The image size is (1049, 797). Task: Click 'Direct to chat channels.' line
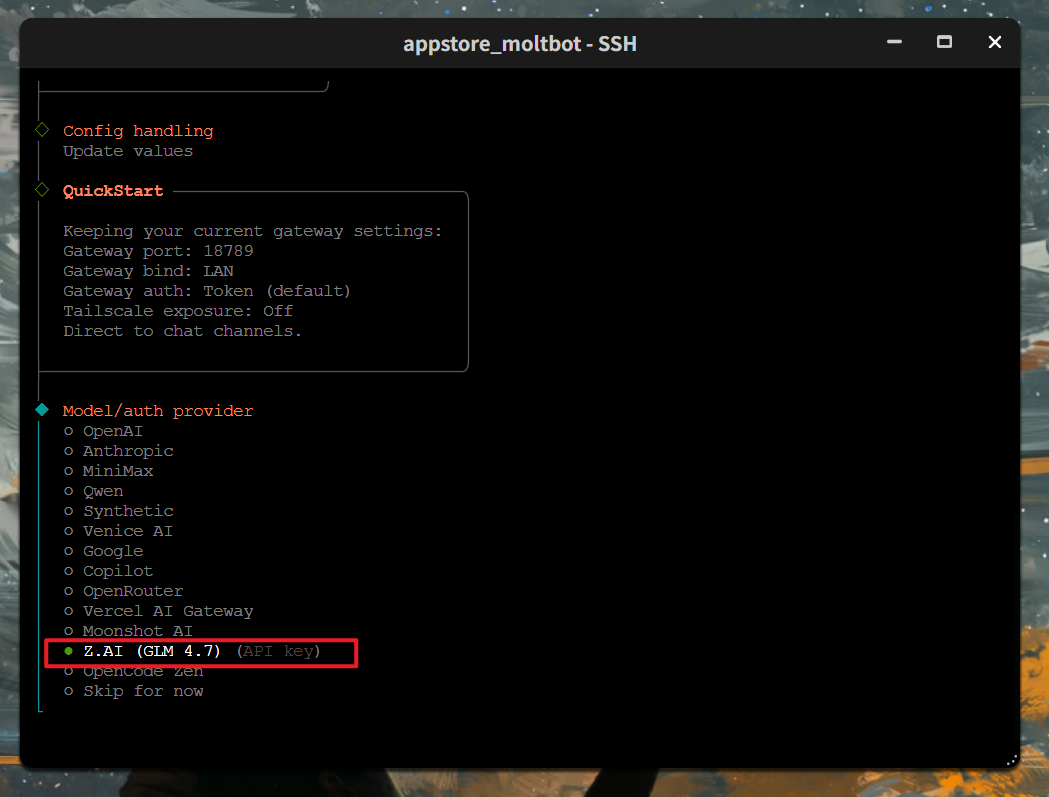(x=182, y=331)
